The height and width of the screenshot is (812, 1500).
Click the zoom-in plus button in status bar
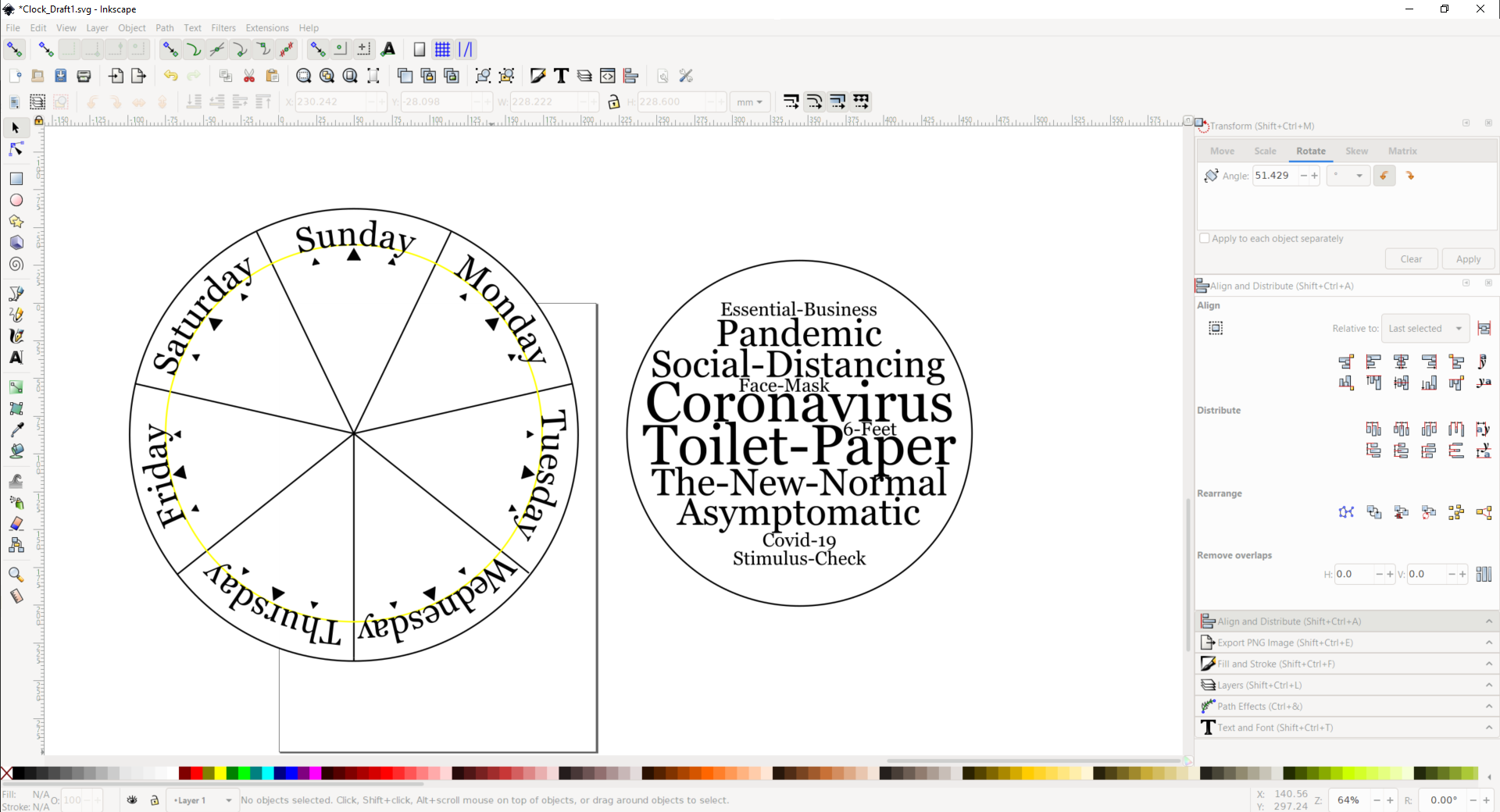coord(1390,800)
